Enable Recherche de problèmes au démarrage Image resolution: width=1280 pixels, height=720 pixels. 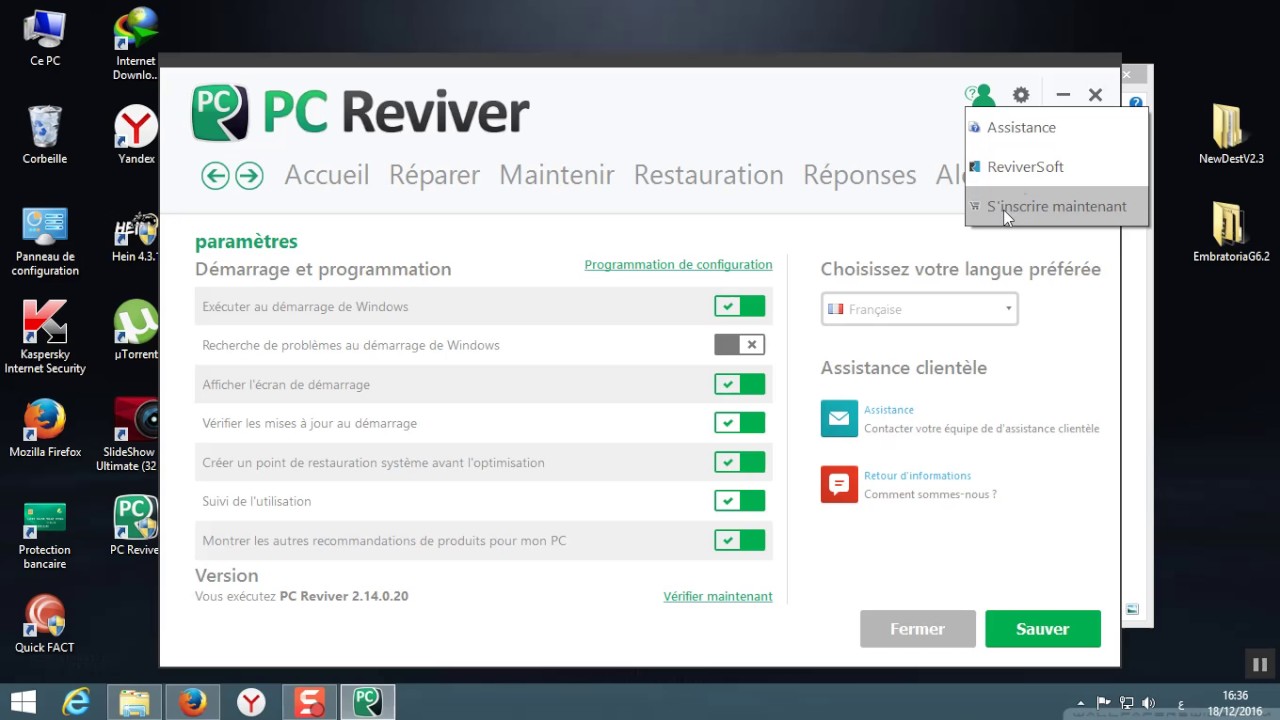tap(739, 345)
